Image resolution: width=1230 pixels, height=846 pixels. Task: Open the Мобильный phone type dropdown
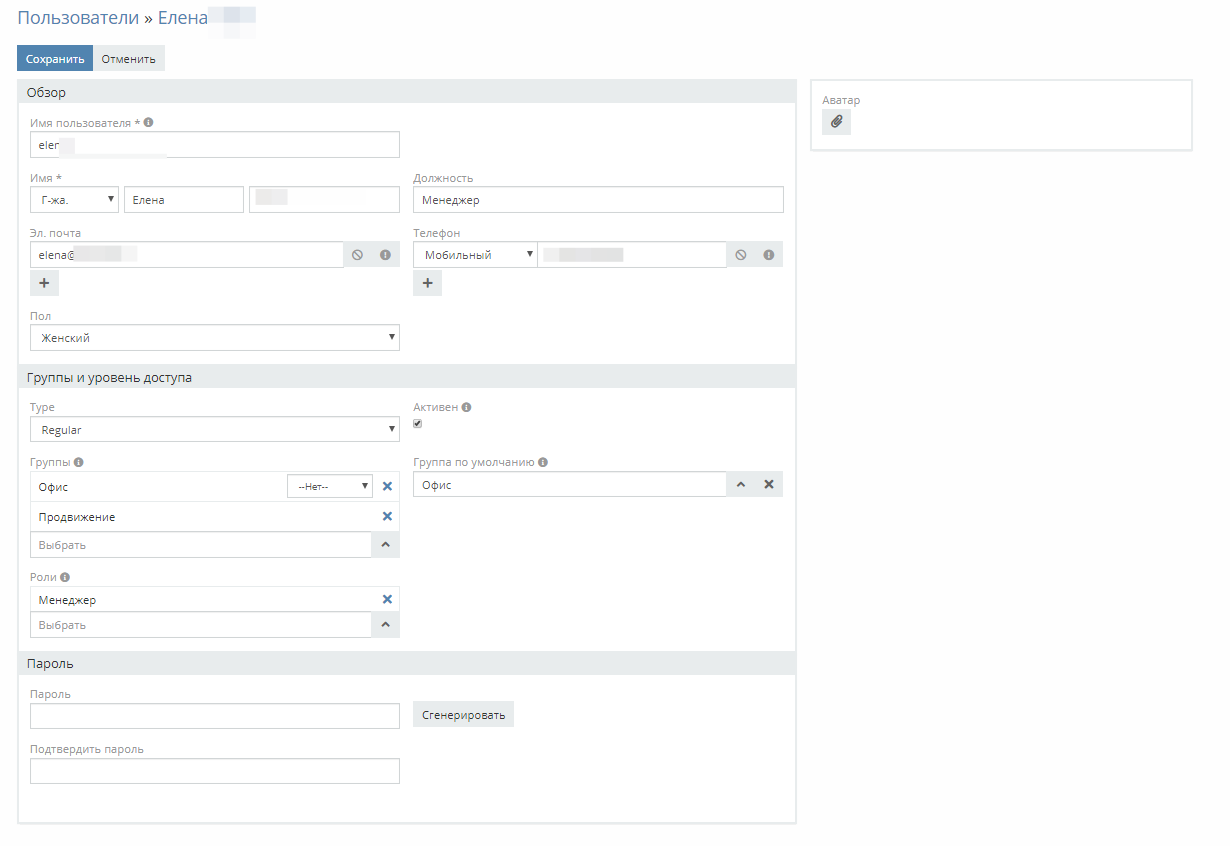click(475, 255)
